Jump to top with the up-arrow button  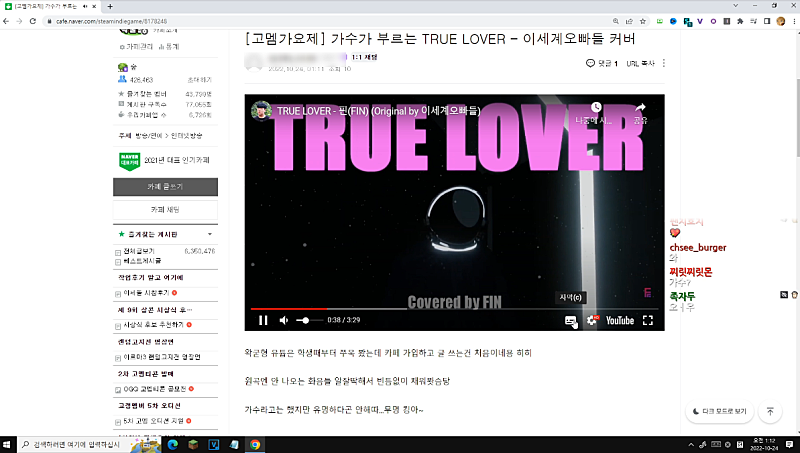pos(770,411)
